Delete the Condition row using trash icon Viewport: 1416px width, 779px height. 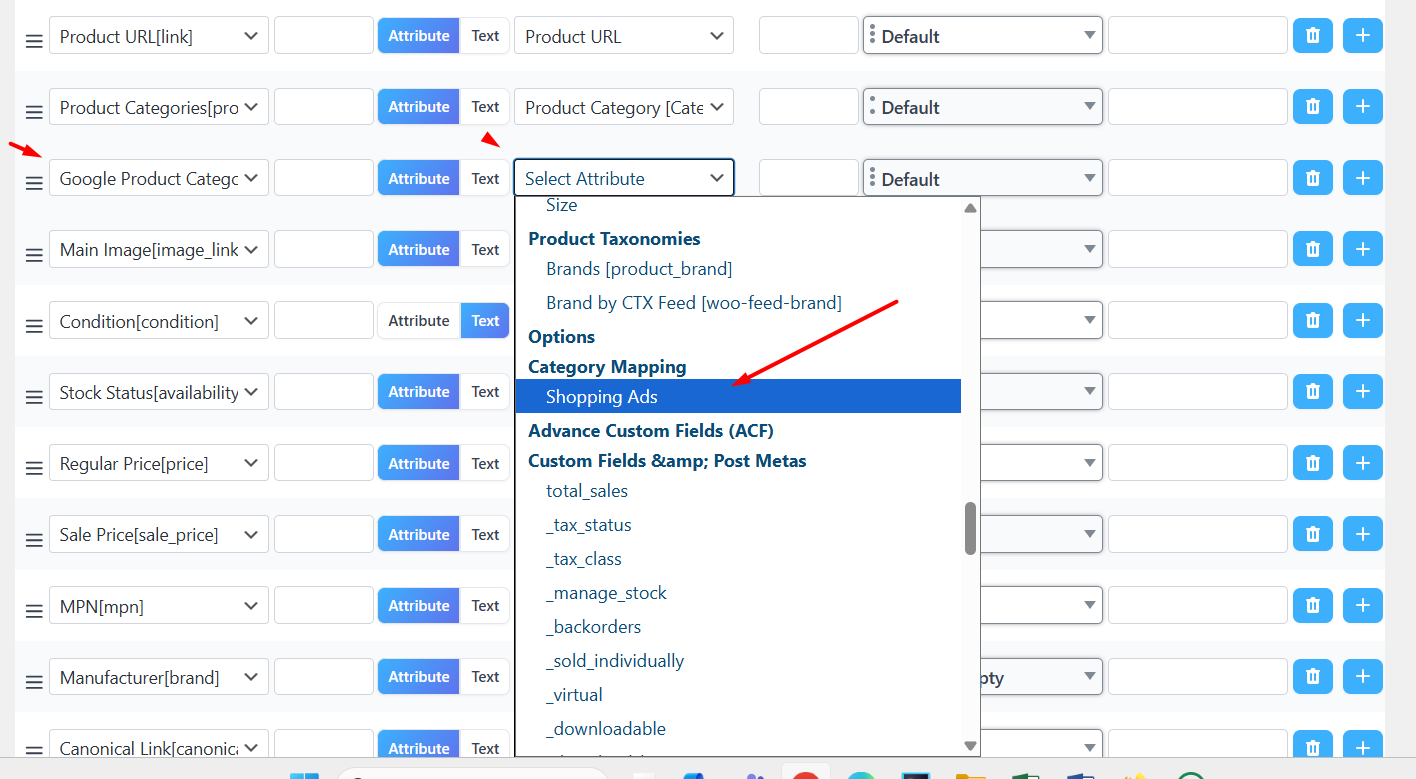1312,321
